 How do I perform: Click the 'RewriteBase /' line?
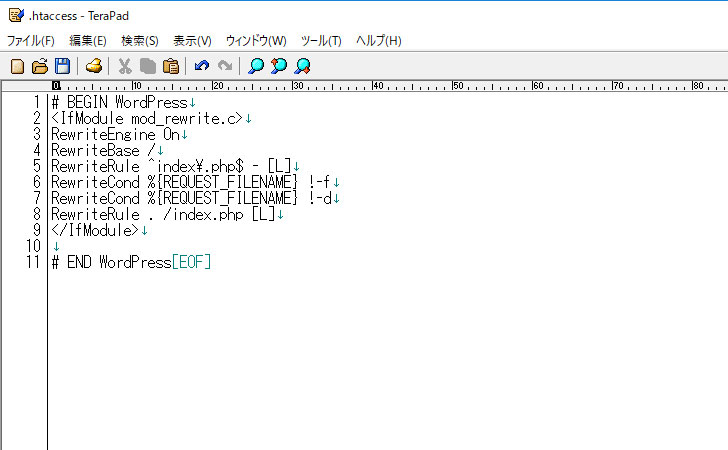tap(104, 150)
